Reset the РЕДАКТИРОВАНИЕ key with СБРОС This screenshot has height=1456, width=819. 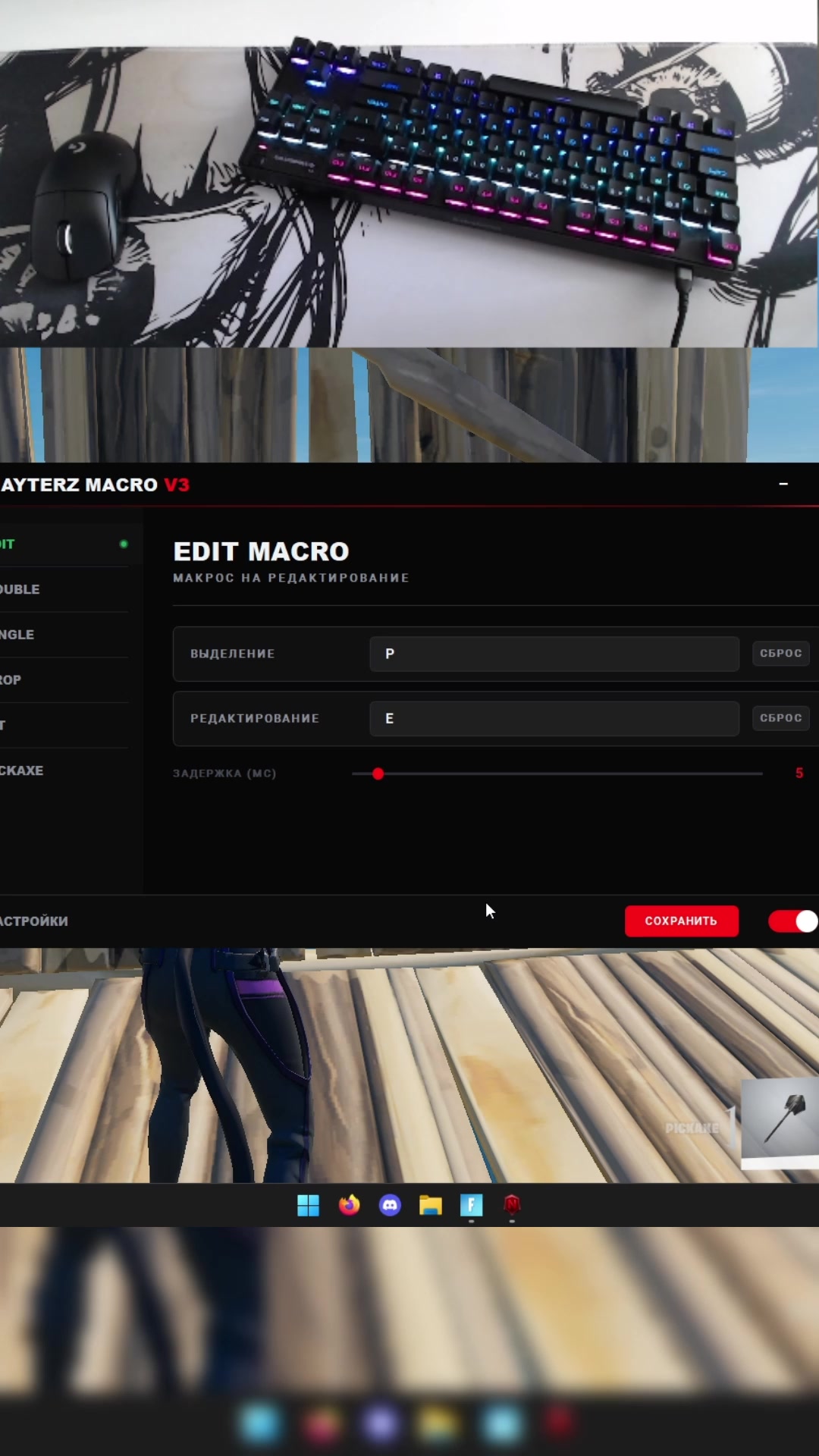780,717
